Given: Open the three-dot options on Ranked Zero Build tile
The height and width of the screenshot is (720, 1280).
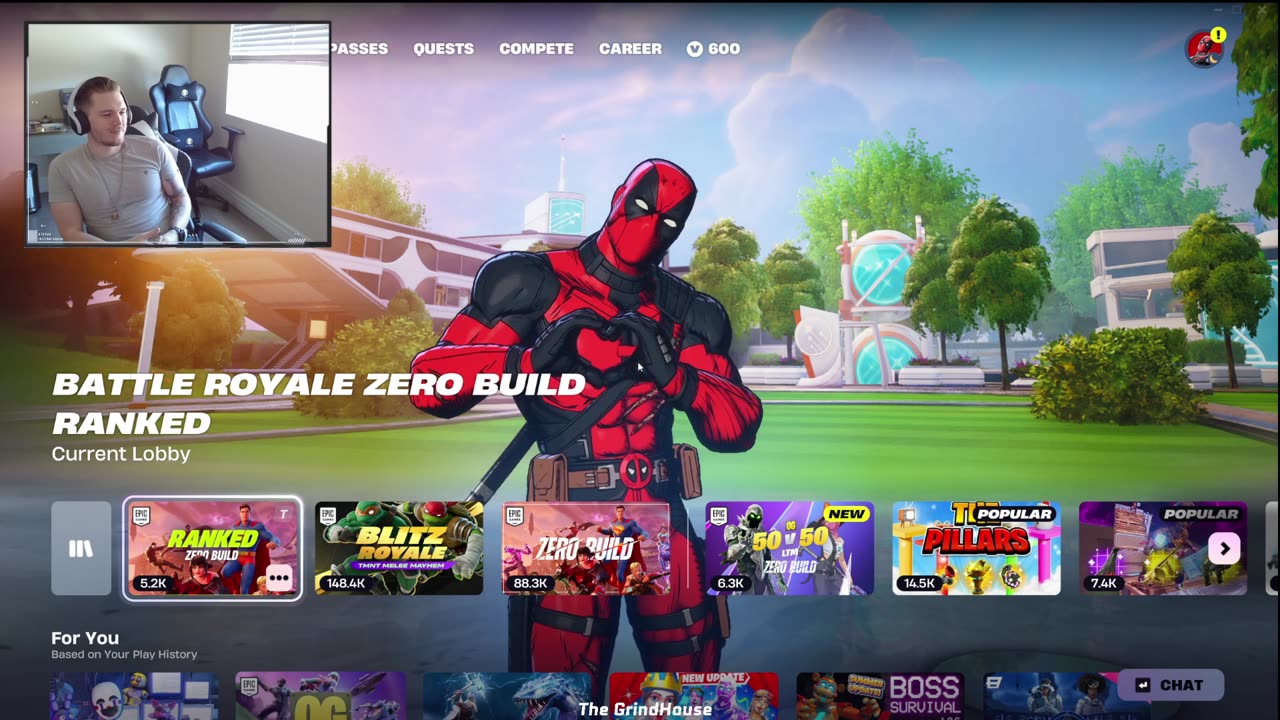Looking at the screenshot, I should pos(279,578).
